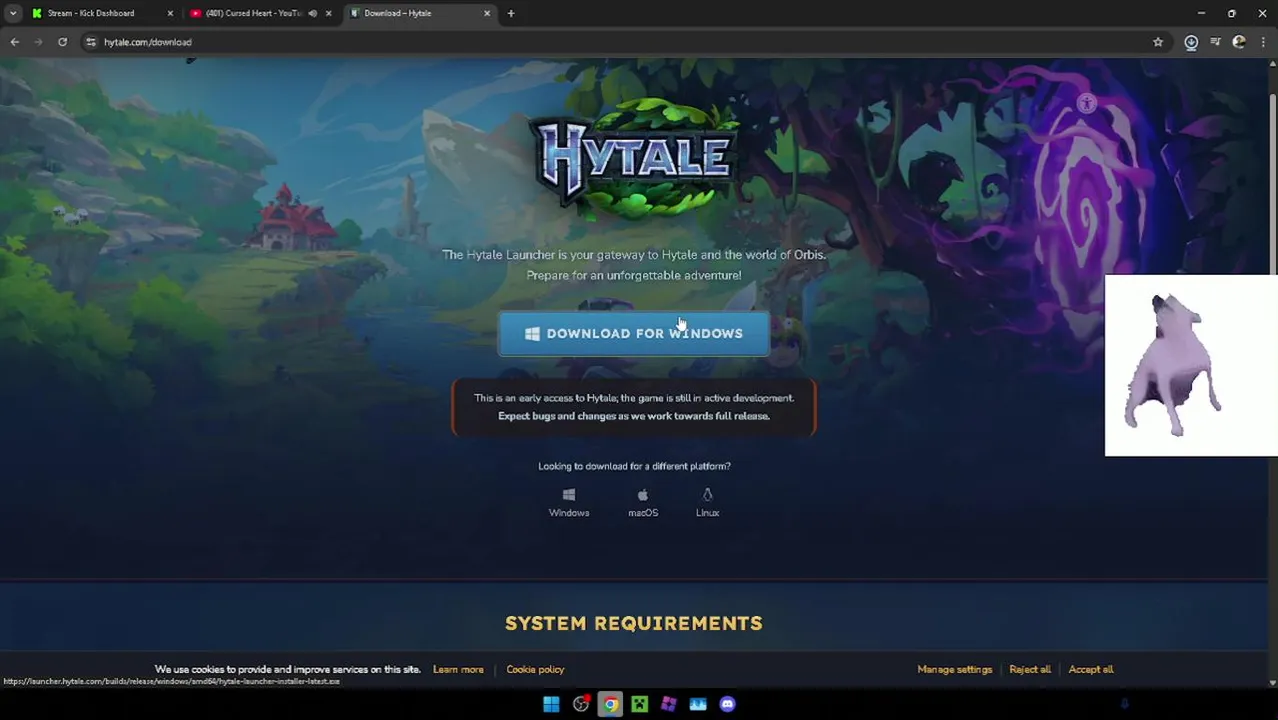View site information icon in address bar

91,42
